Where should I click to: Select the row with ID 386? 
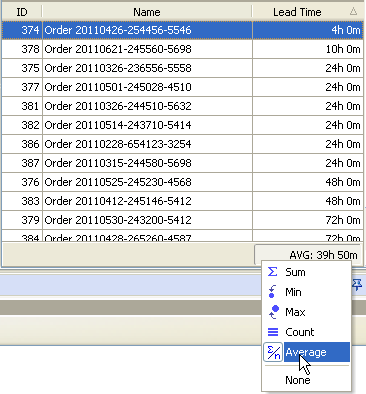[183, 144]
